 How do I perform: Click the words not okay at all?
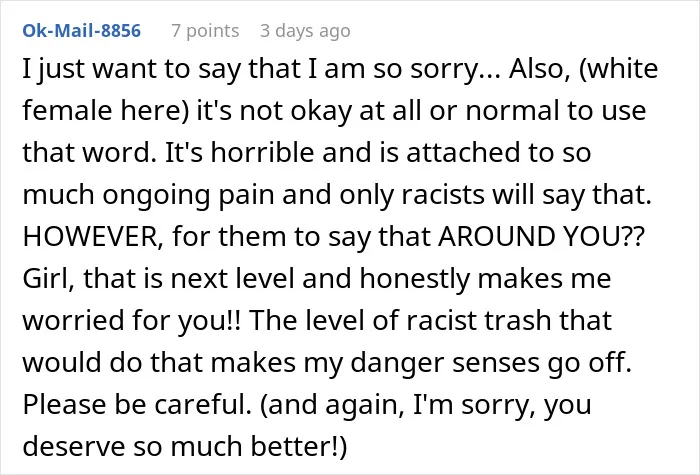(x=331, y=111)
